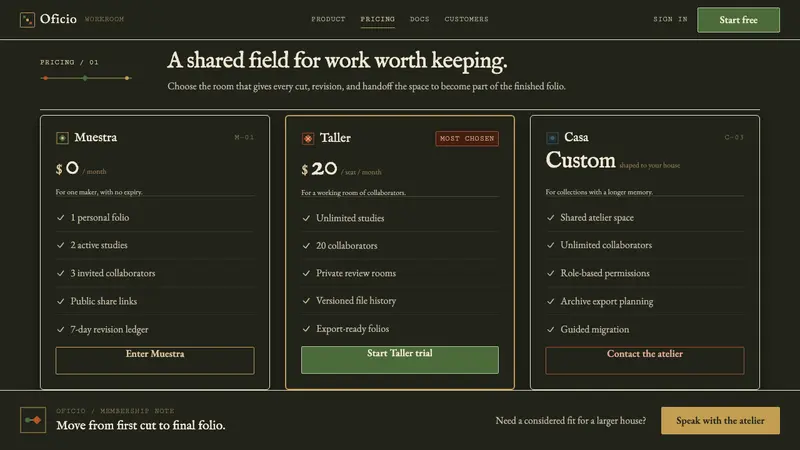
Task: Click the 'Role-based permissions' feature text
Action: point(605,273)
